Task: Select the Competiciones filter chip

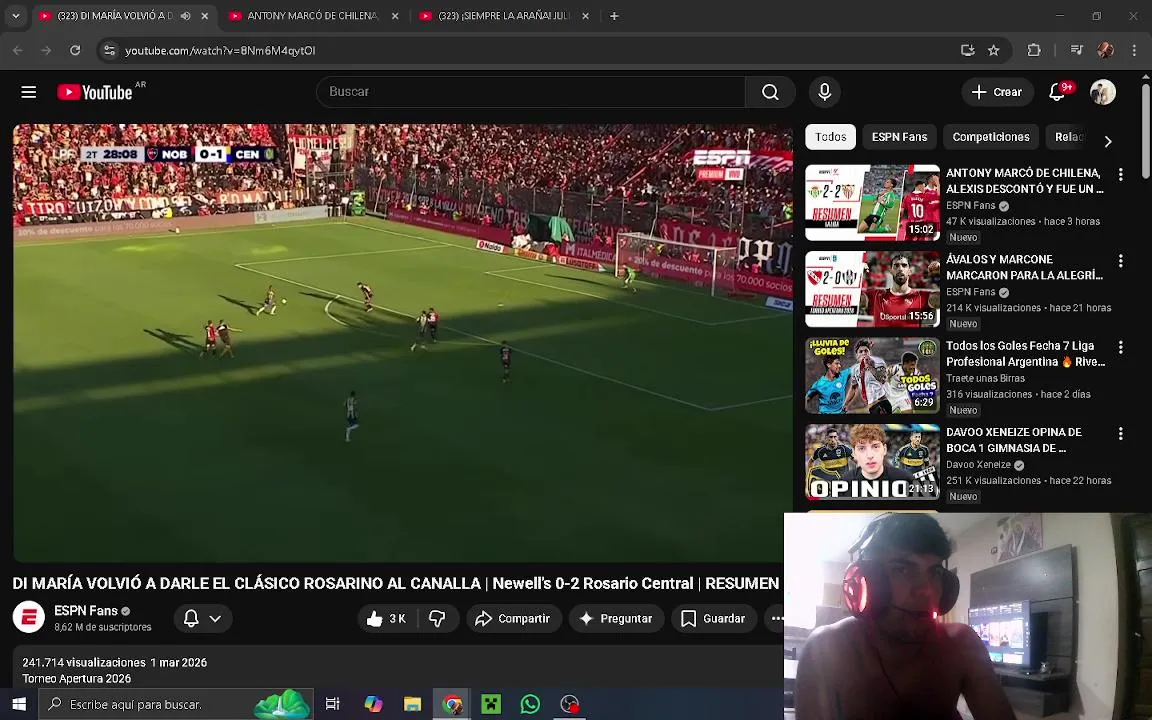Action: 990,137
